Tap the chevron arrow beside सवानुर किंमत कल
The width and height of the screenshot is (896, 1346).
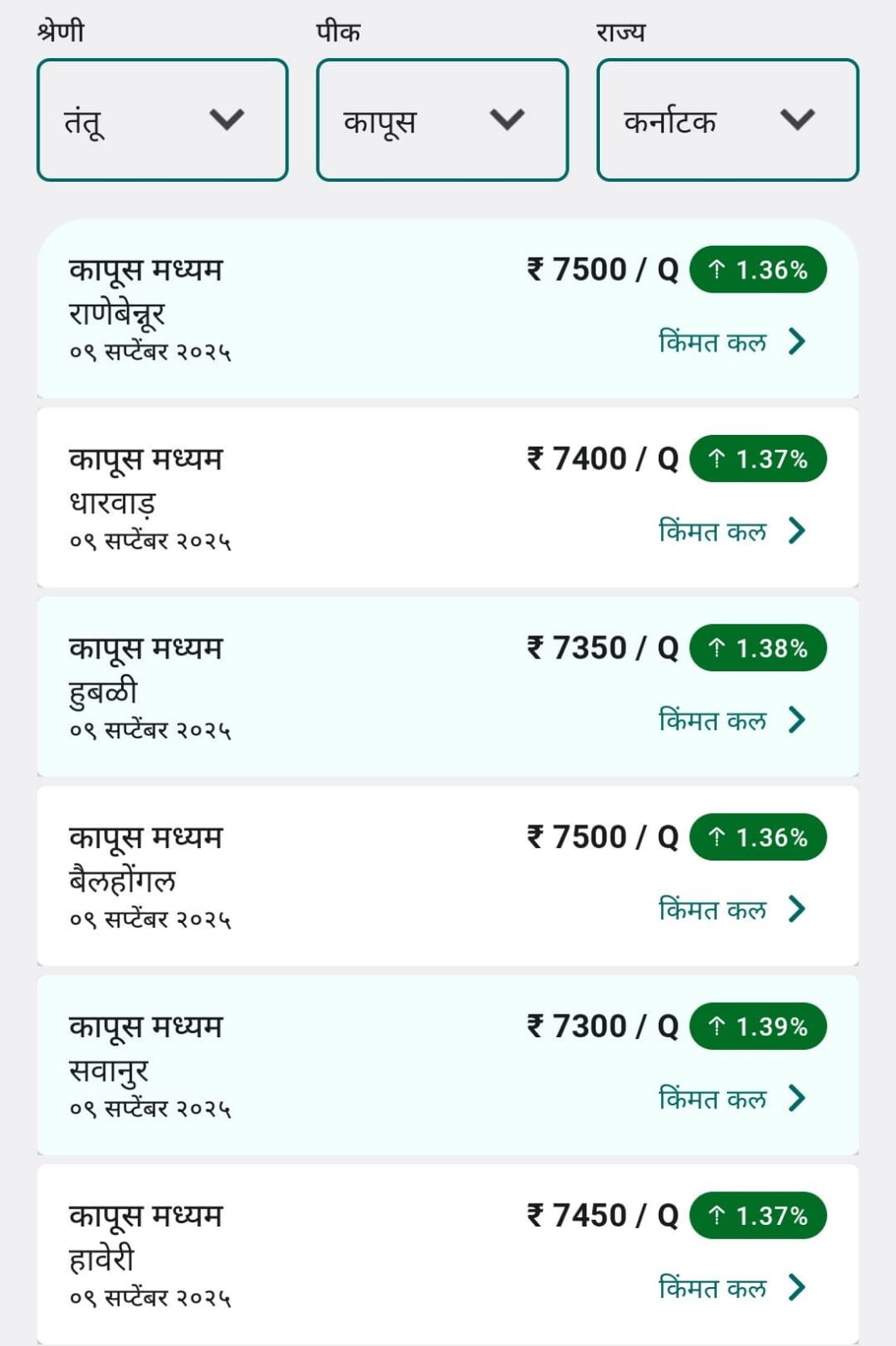797,1099
